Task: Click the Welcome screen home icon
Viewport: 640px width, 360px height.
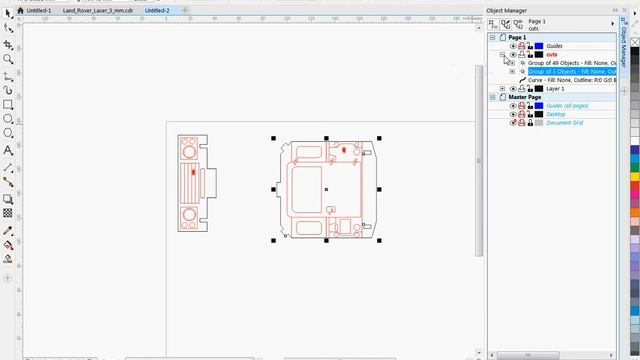Action: [x=20, y=11]
